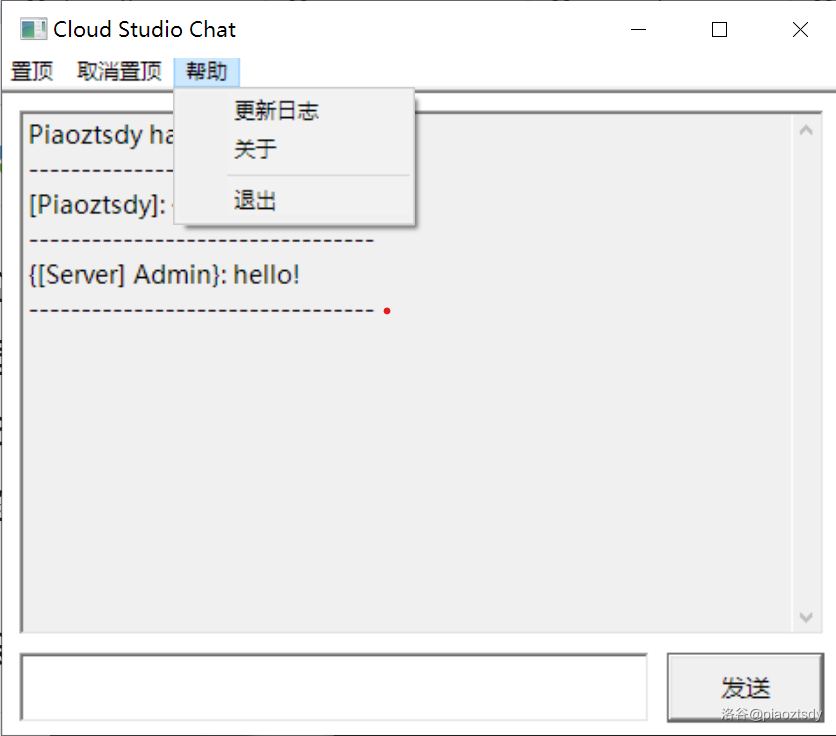Click the Cloud Studio Chat app icon
Viewport: 836px width, 736px height.
pyautogui.click(x=33, y=30)
